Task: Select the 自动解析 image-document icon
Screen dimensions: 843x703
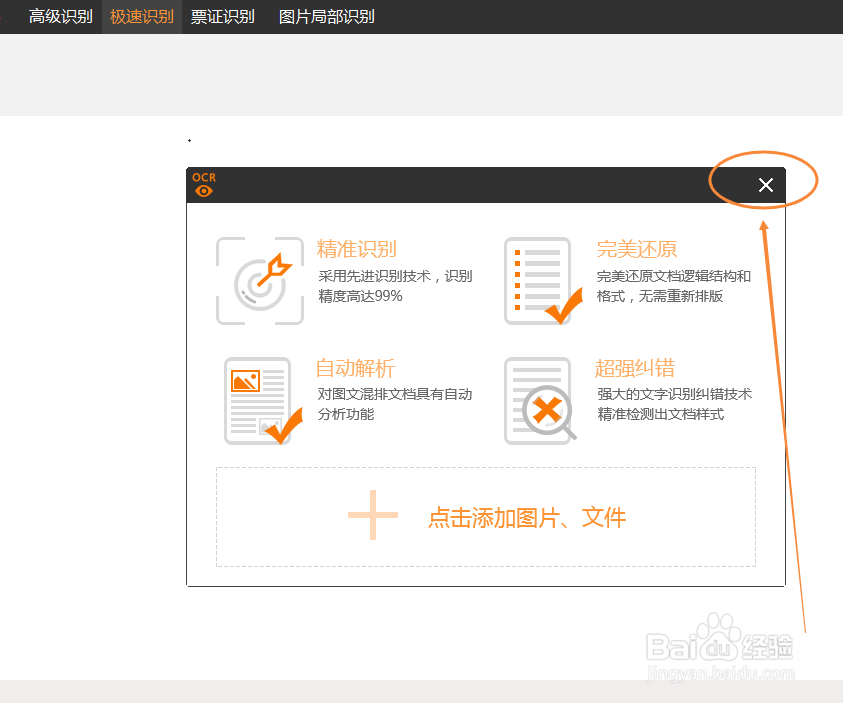Action: pyautogui.click(x=260, y=400)
